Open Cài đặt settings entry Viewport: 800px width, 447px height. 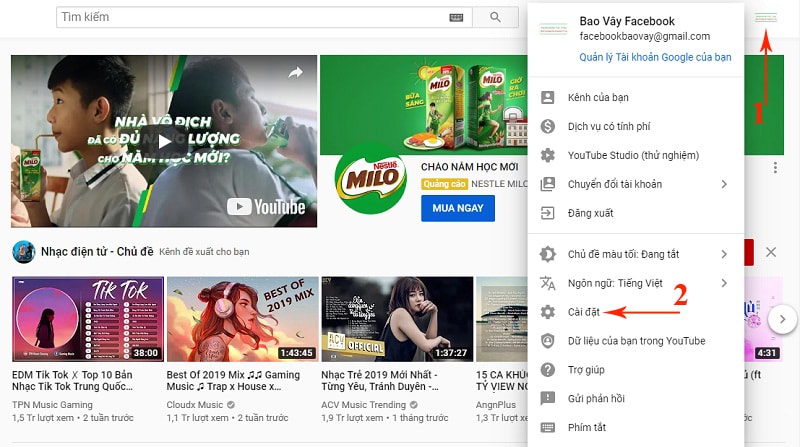coord(636,312)
